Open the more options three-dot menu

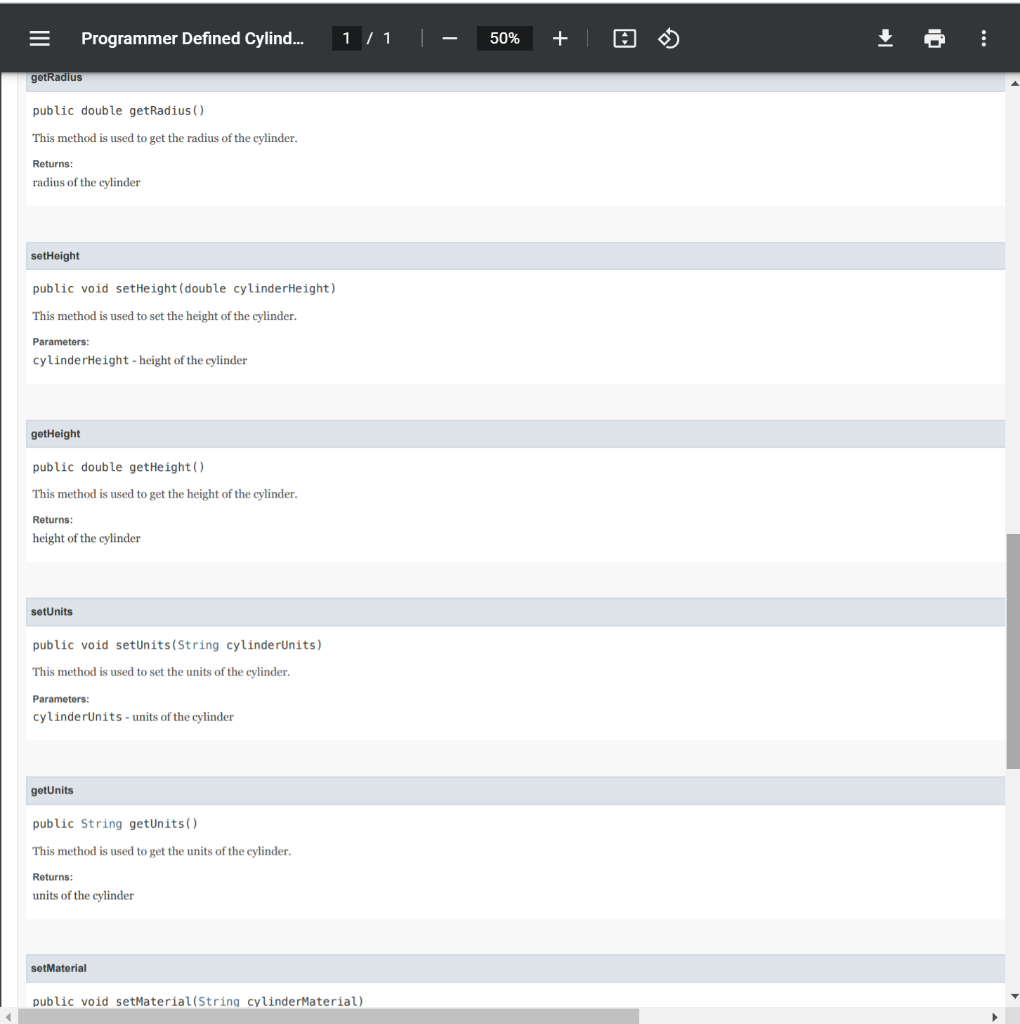coord(984,38)
